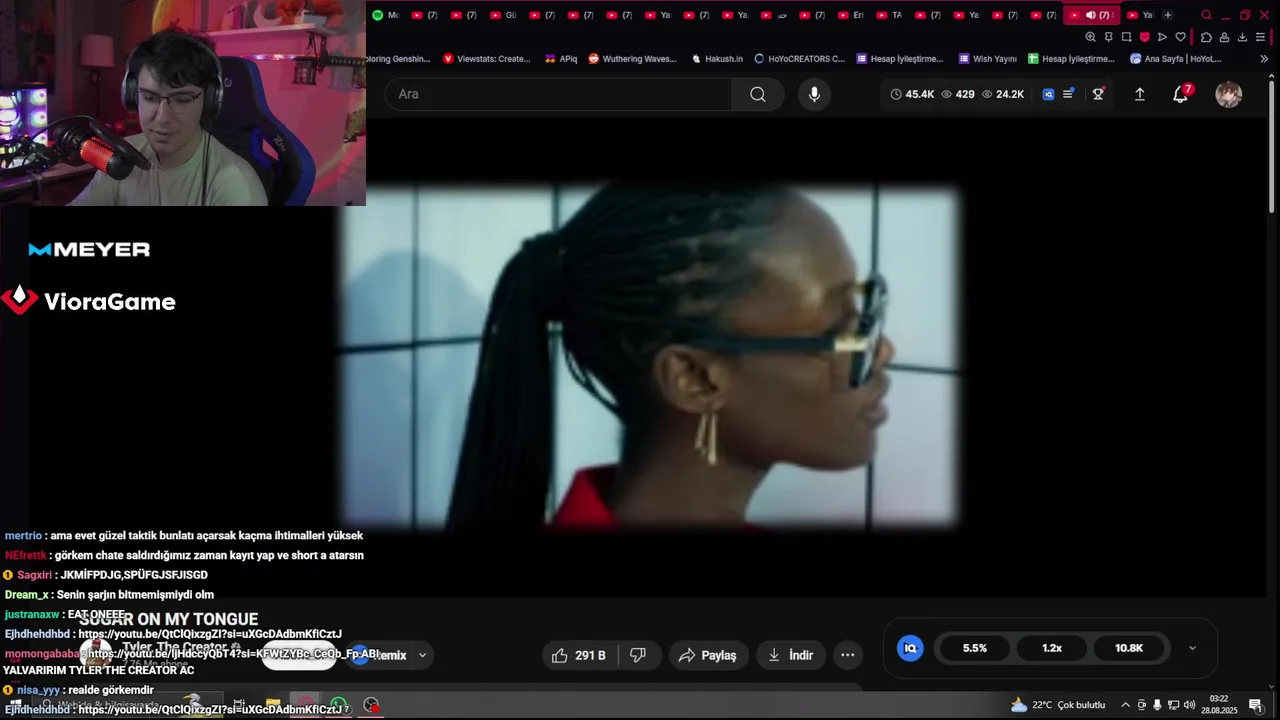Viewport: 1280px width, 720px height.
Task: Open the browser profile account icon
Action: (1224, 37)
